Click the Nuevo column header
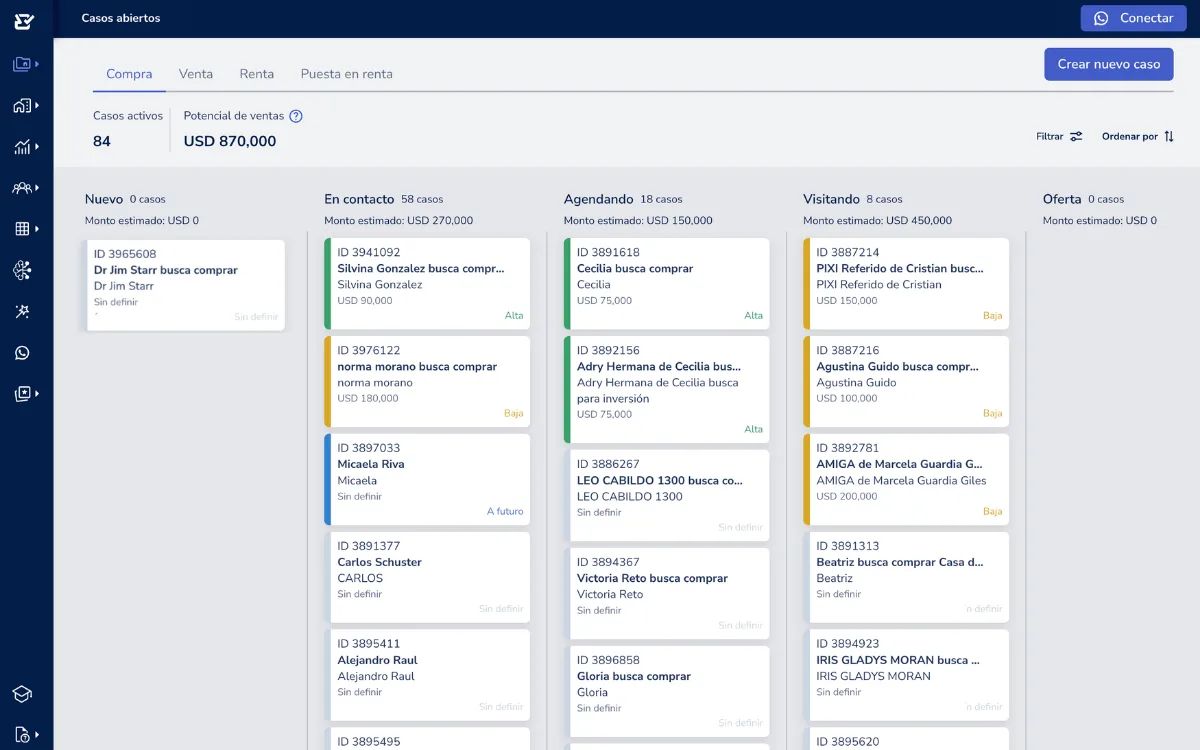Image resolution: width=1200 pixels, height=750 pixels. (x=104, y=199)
